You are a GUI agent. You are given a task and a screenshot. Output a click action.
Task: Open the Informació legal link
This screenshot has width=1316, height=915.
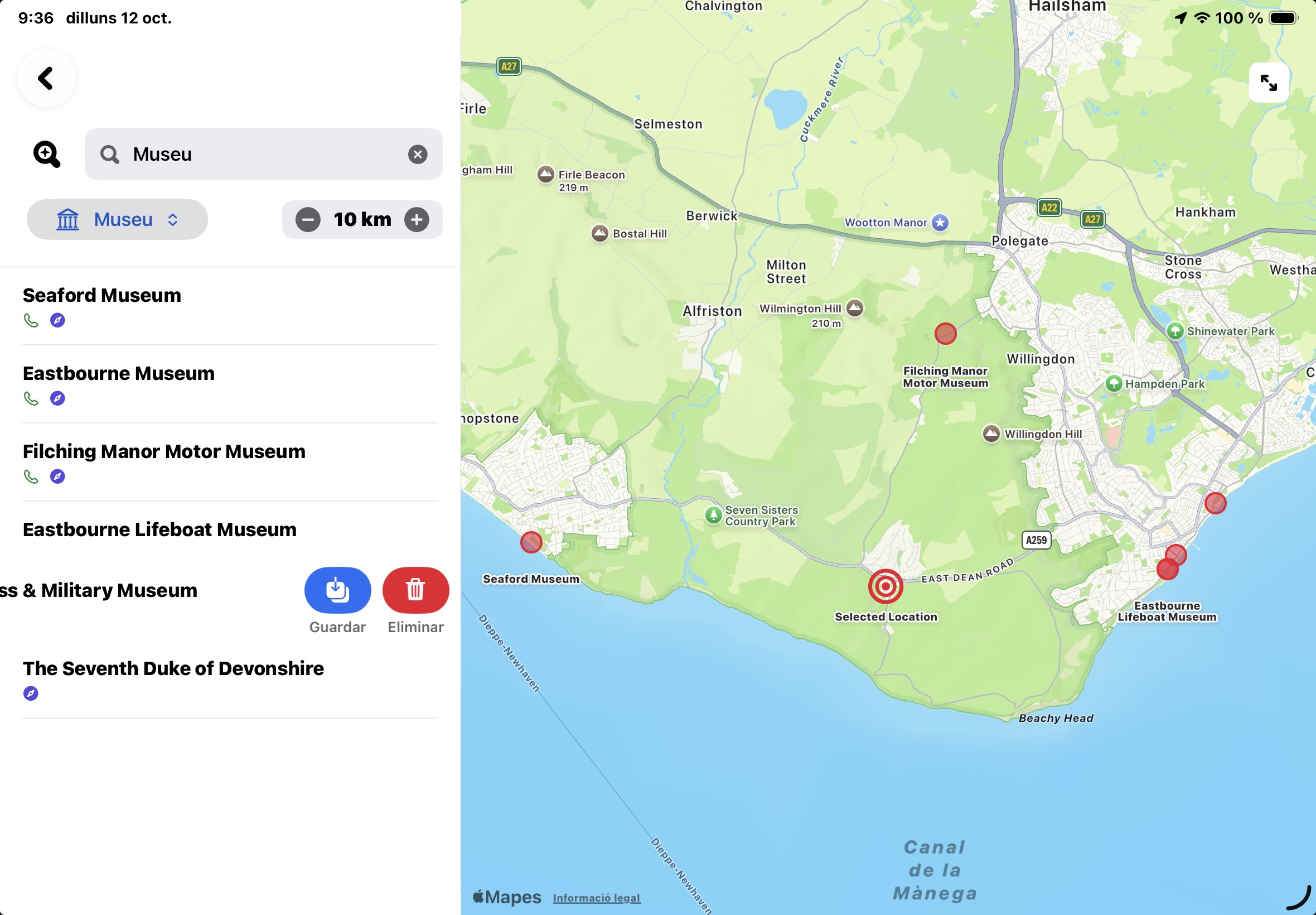click(x=597, y=898)
